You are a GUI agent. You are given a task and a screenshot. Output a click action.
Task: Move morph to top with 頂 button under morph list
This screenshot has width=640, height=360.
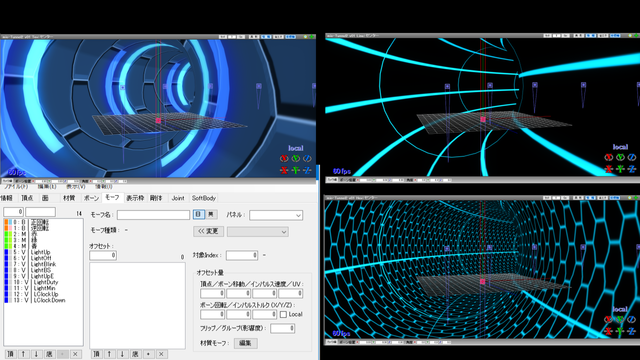point(11,354)
